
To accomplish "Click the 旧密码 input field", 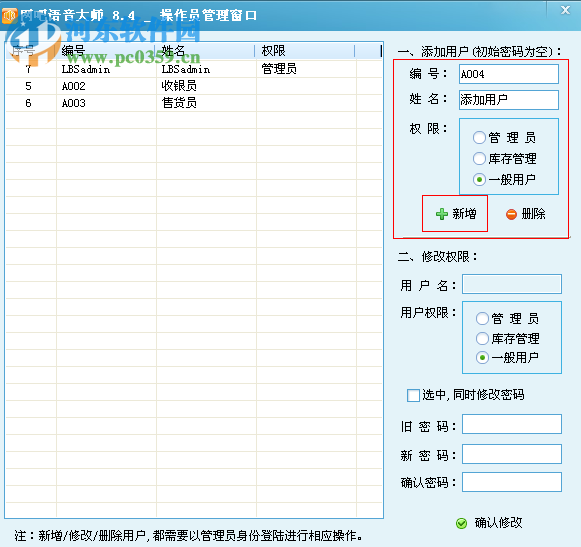I will [512, 424].
